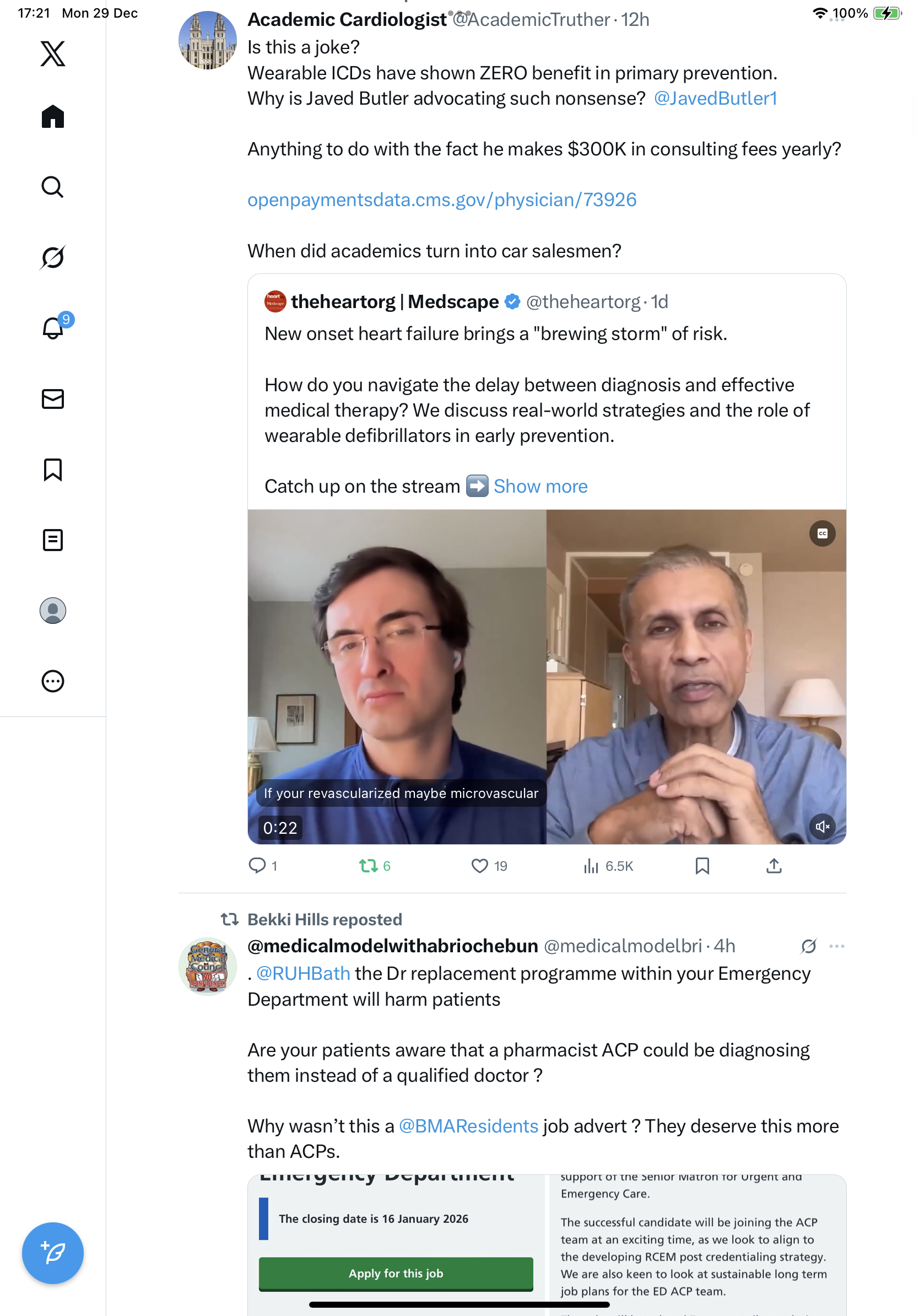Open Notifications with 9 unread

(53, 328)
